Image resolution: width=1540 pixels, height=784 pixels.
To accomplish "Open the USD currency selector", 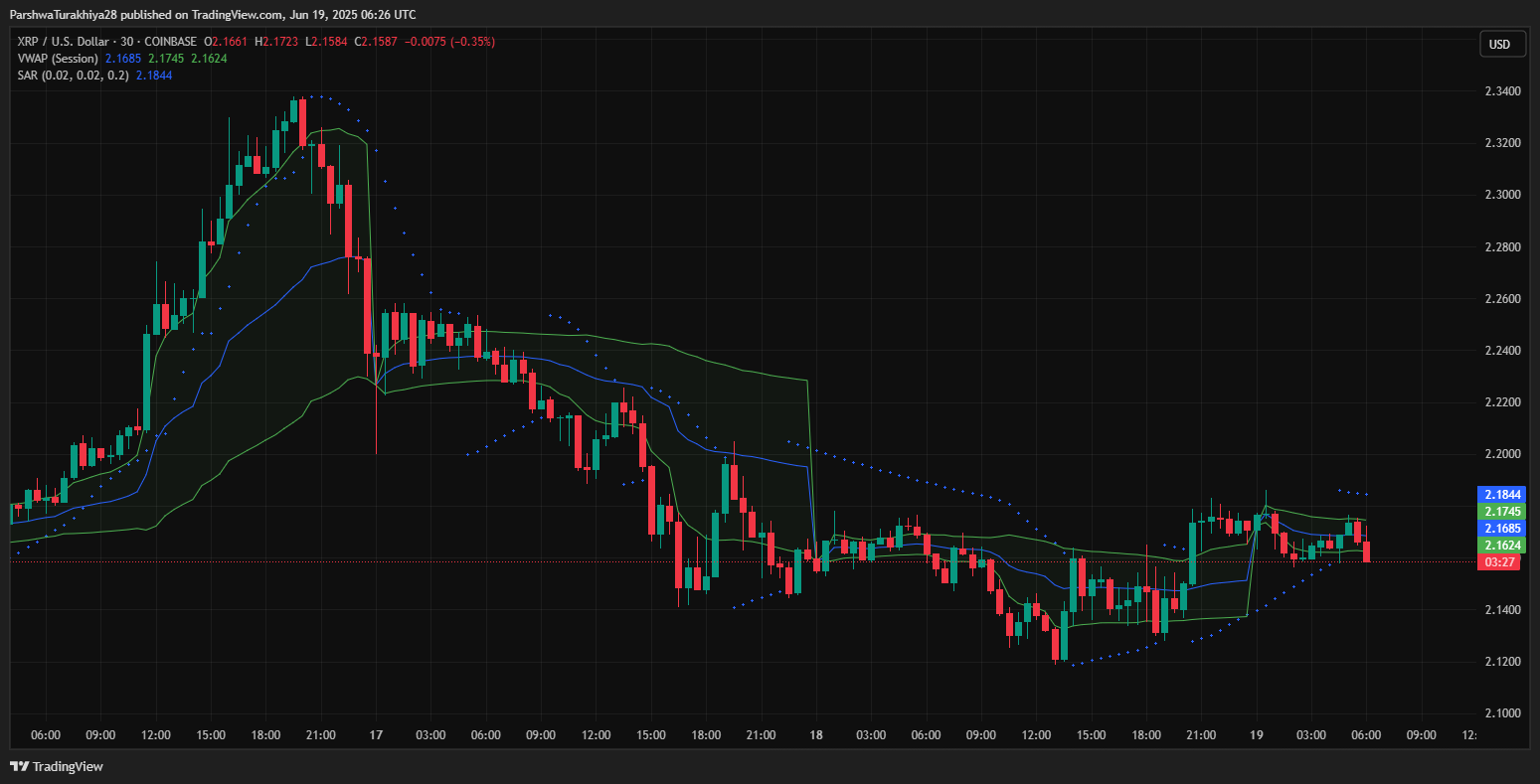I will coord(1498,44).
